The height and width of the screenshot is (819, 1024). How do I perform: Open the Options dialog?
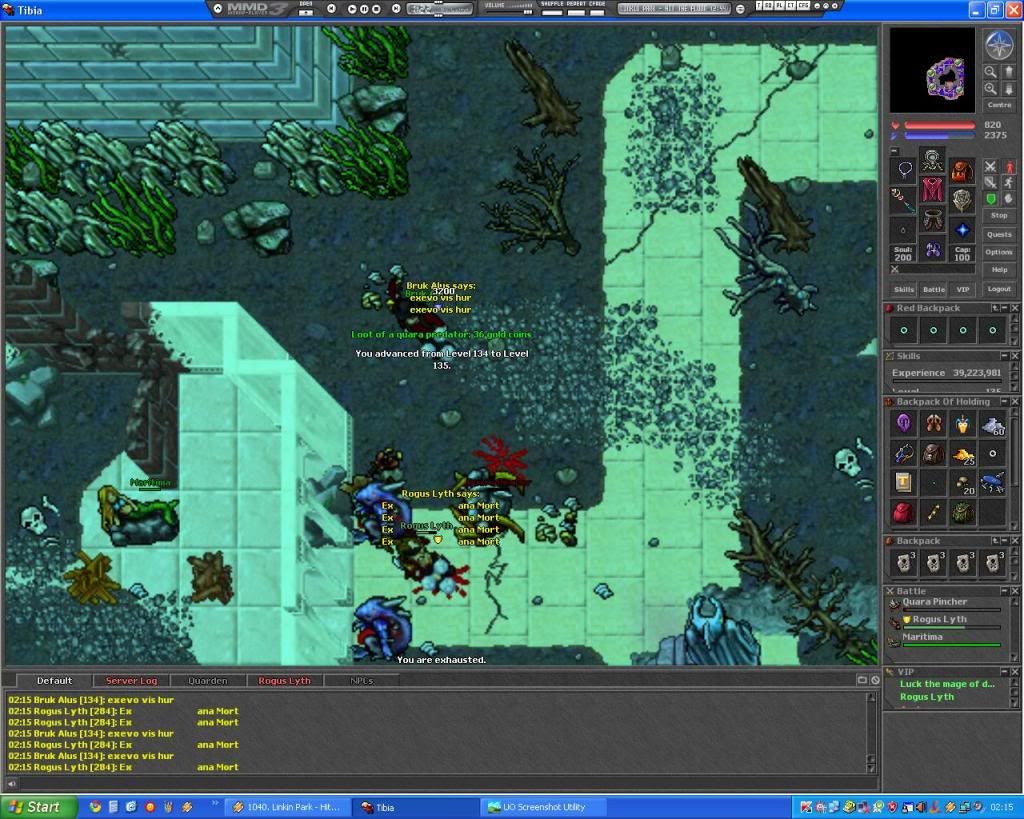point(999,252)
